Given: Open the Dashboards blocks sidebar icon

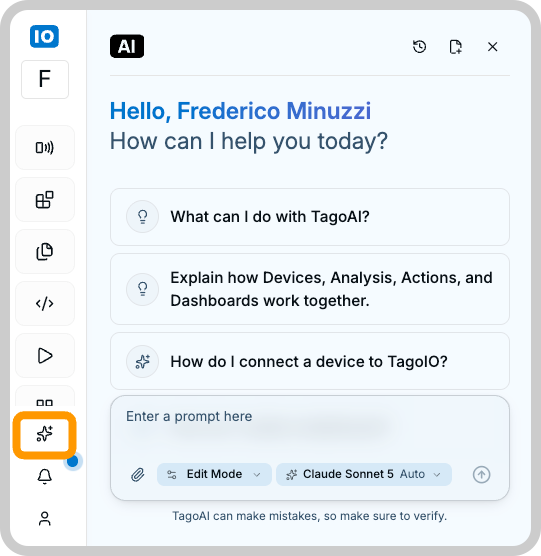Looking at the screenshot, I should click(x=45, y=200).
